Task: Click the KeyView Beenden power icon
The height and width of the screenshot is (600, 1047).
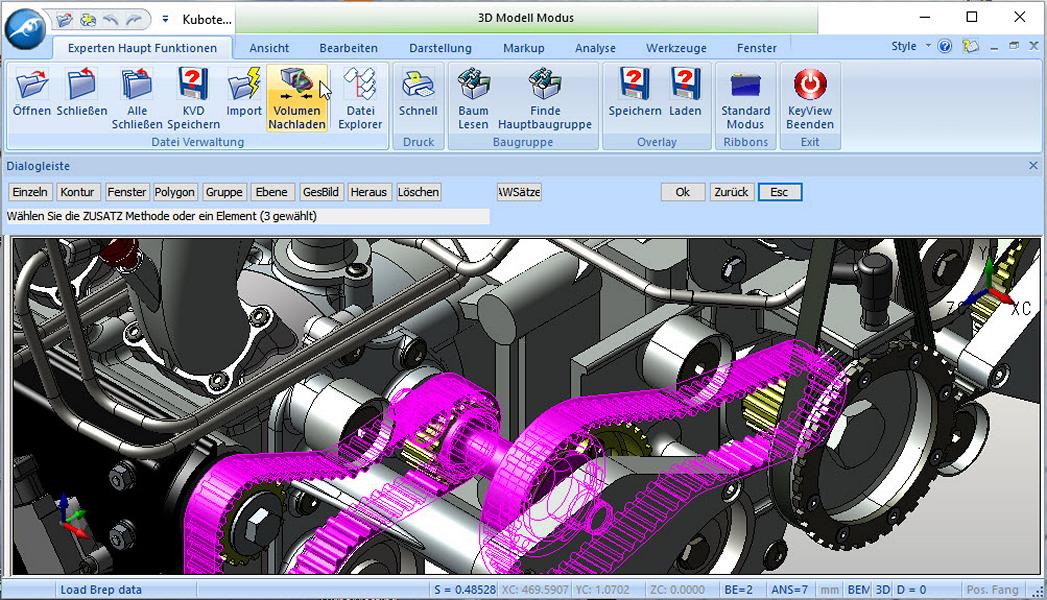Action: [810, 84]
